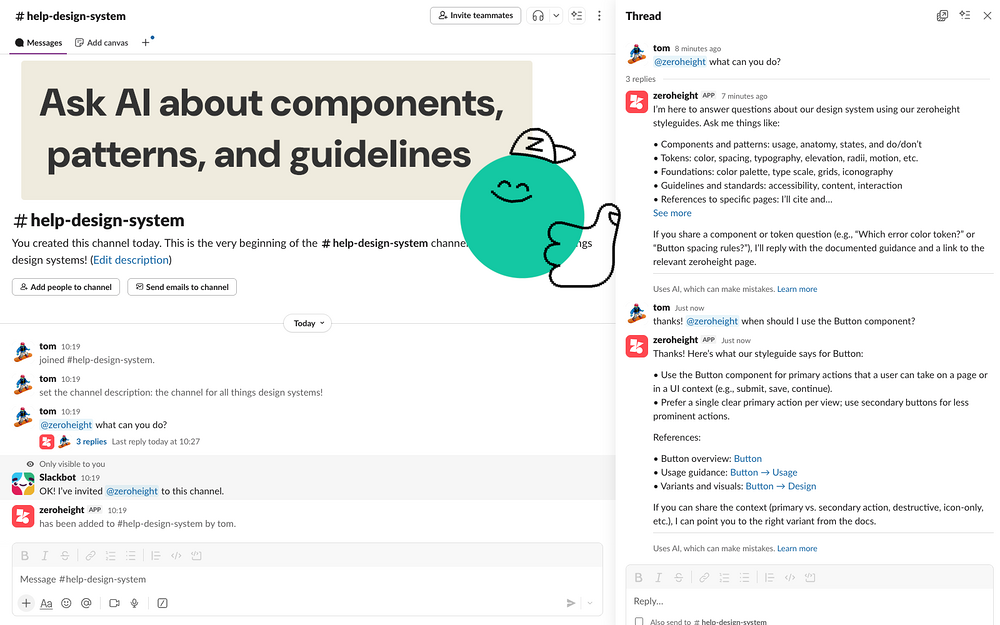Click Add people to channel
Screen dimensions: 1000x625
pos(66,287)
